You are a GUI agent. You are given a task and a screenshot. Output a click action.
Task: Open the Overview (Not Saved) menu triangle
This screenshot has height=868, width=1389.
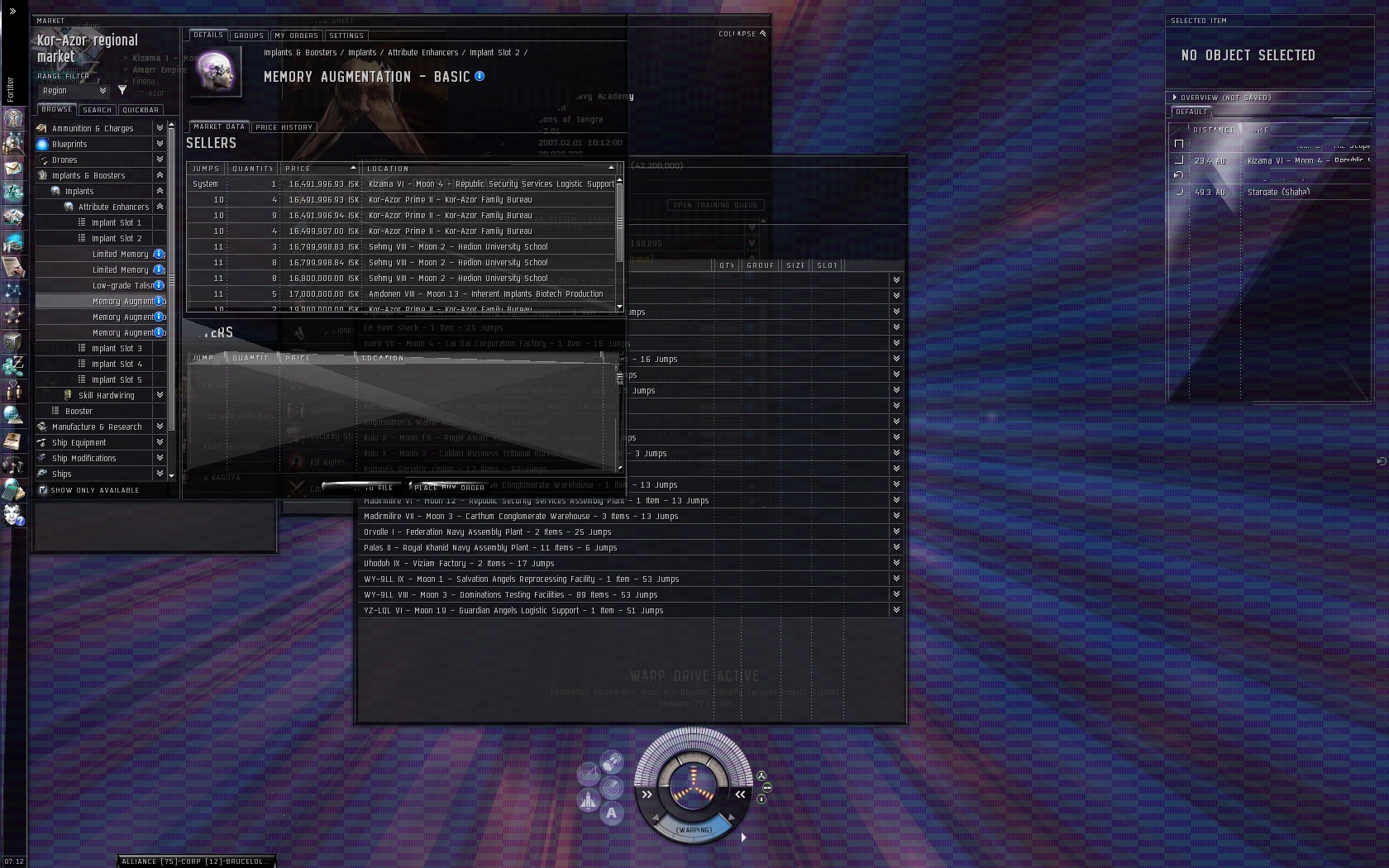[x=1175, y=98]
